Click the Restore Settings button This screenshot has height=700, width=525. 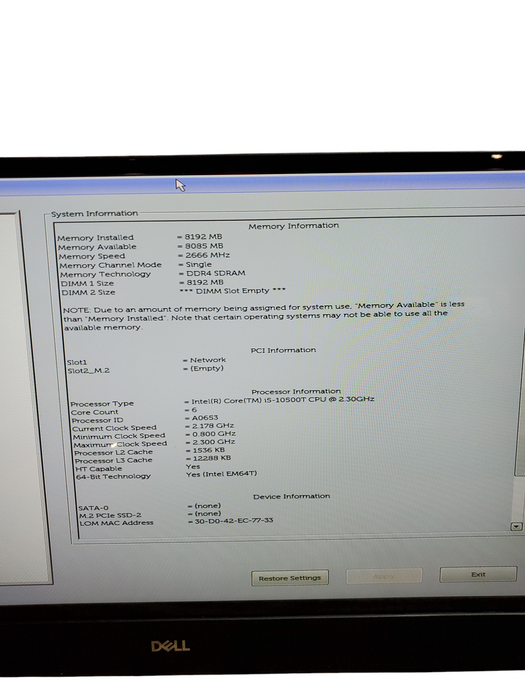290,578
